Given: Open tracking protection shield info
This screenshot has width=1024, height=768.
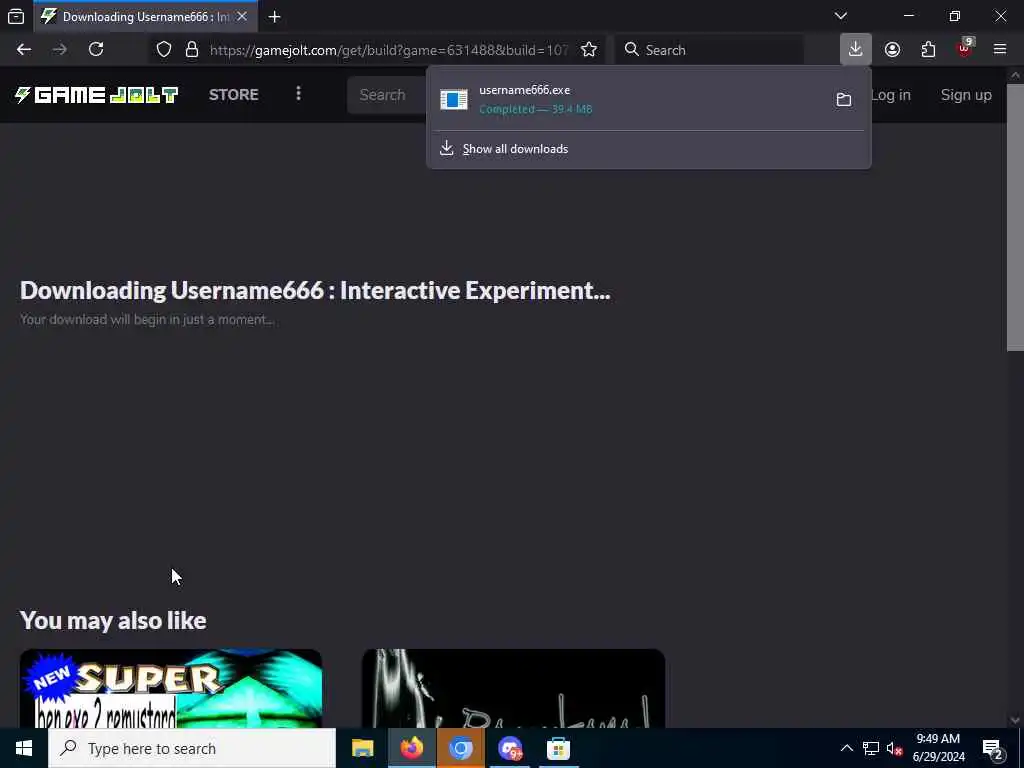Looking at the screenshot, I should point(164,50).
